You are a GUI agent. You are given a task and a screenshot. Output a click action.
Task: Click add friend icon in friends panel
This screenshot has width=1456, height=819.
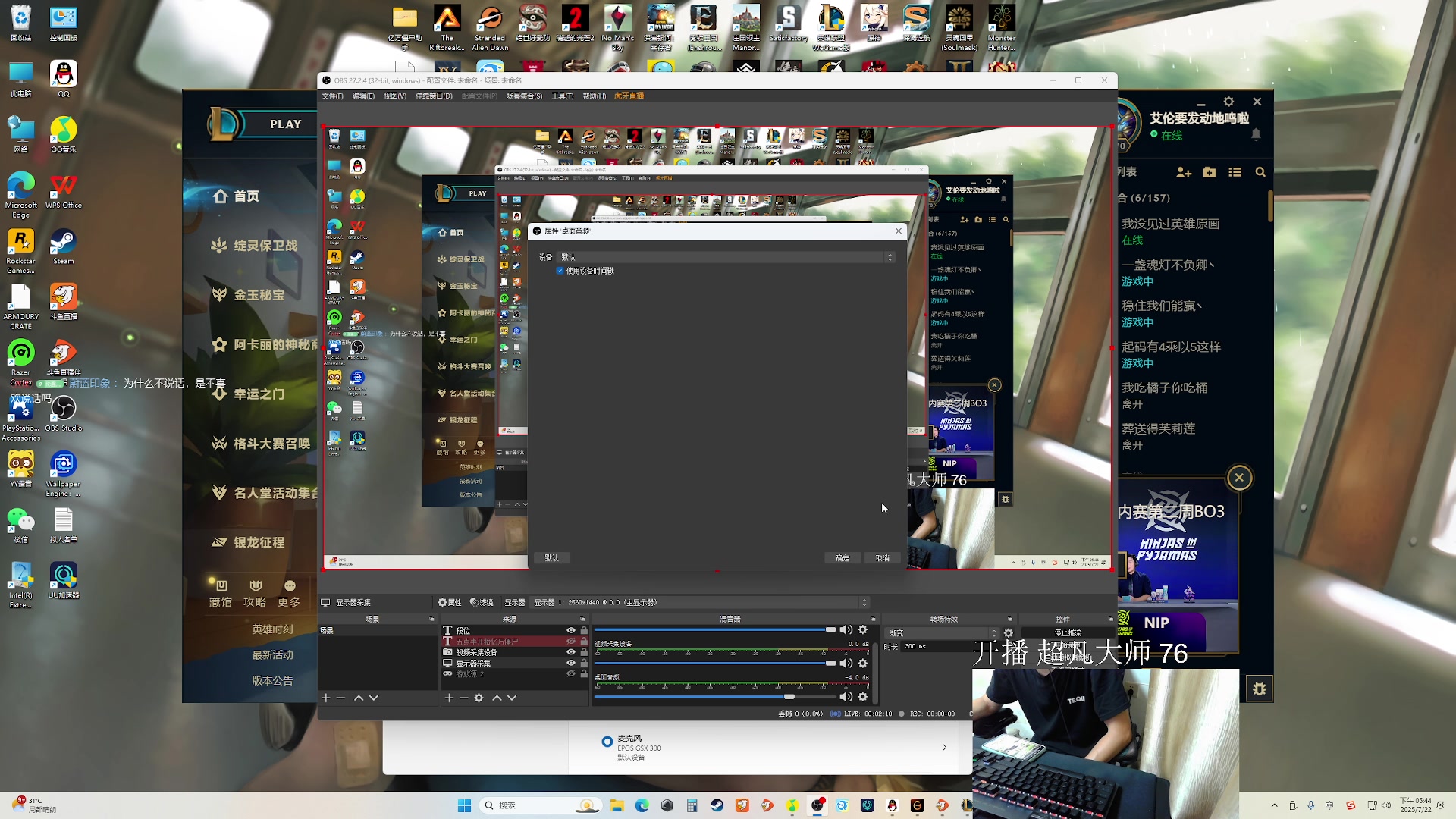click(1184, 172)
